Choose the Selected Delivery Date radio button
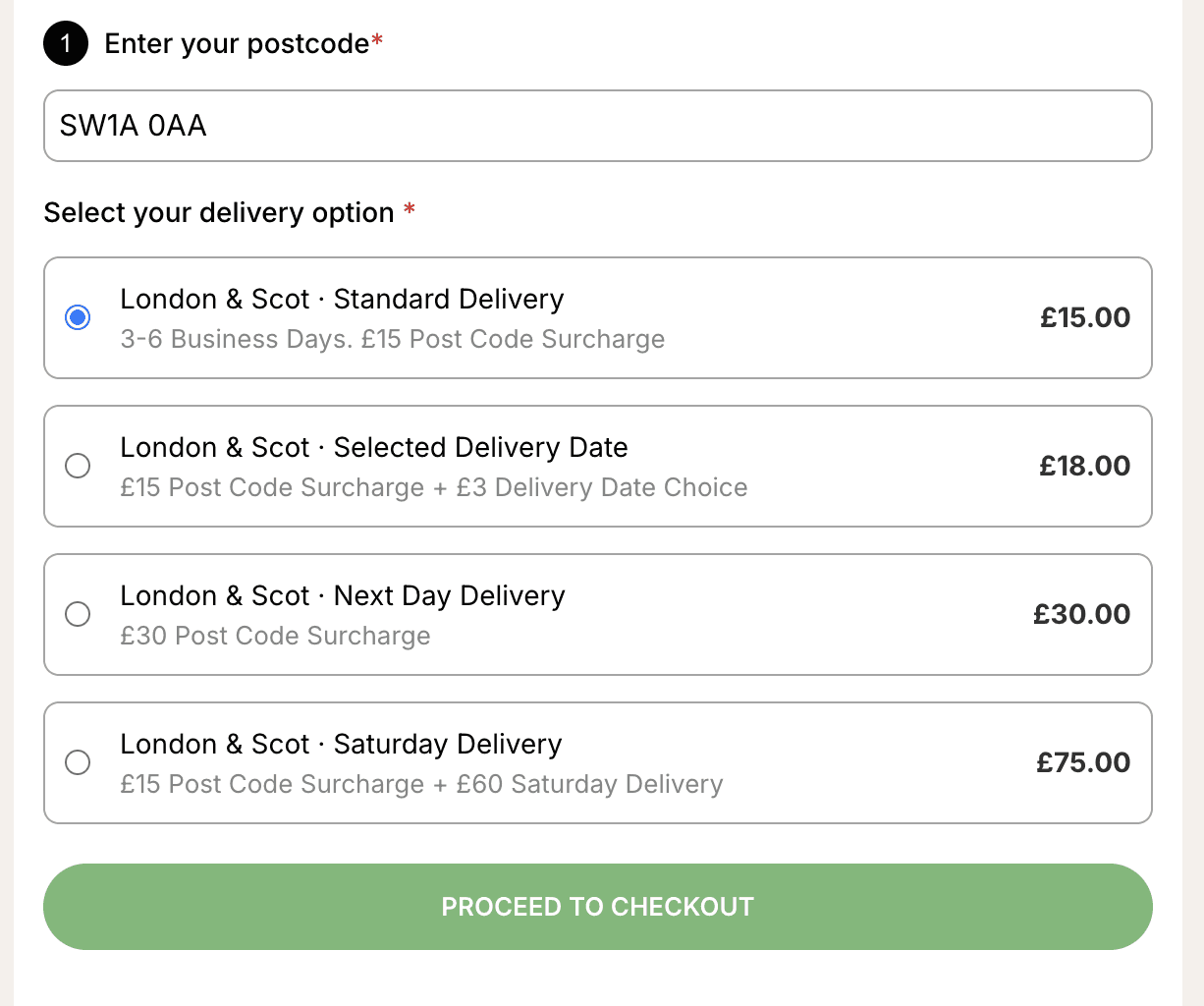Image resolution: width=1204 pixels, height=1006 pixels. point(78,466)
